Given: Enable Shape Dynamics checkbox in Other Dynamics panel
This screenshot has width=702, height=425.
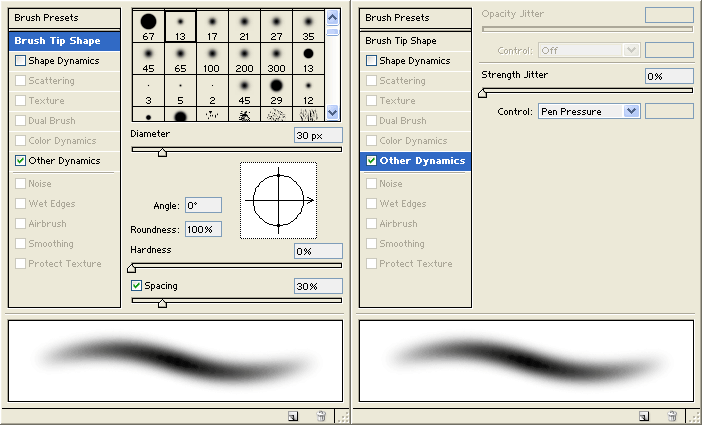Looking at the screenshot, I should (371, 60).
